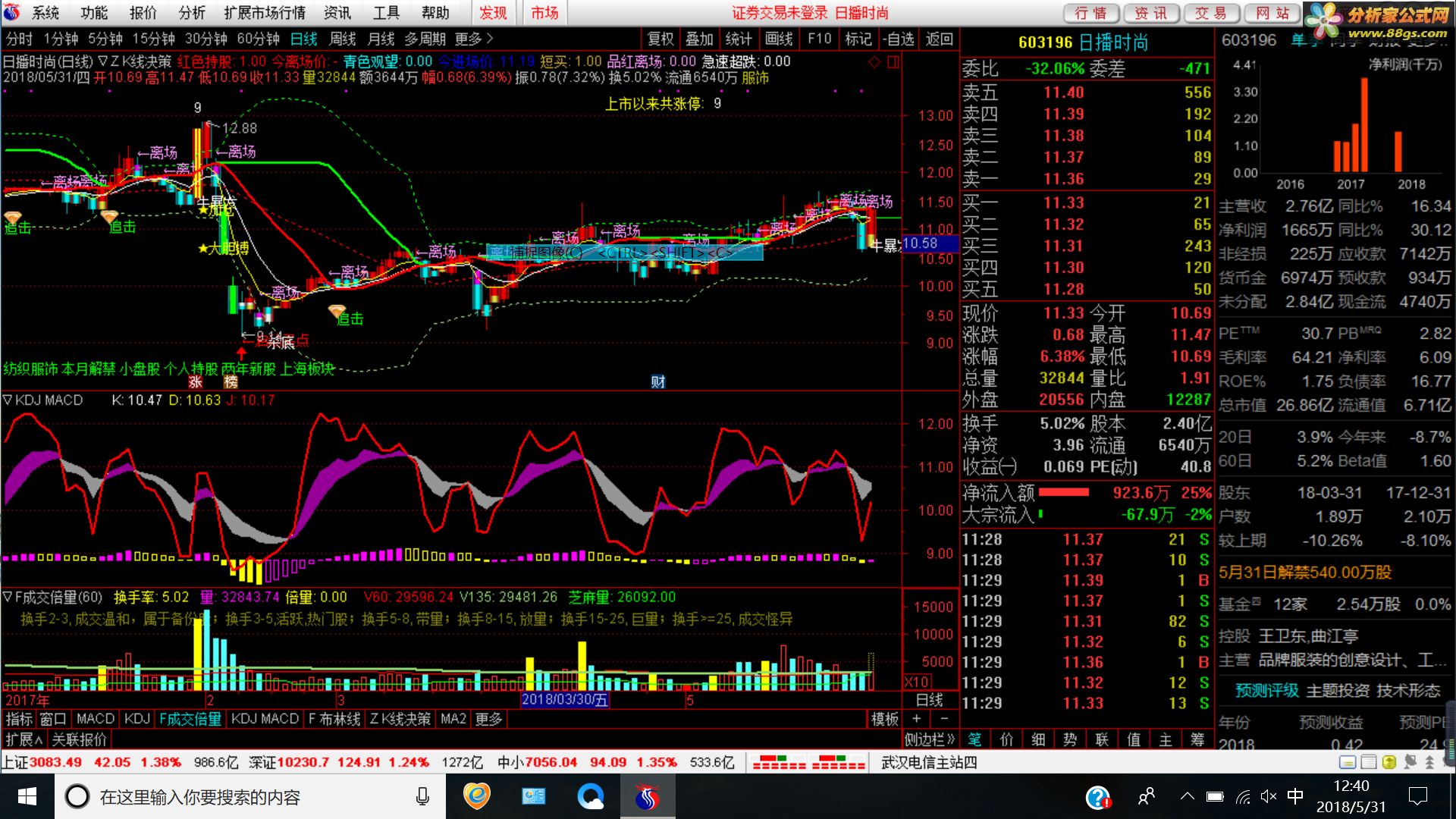Switch chart period to 5分钟
1456x819 pixels.
tap(105, 39)
